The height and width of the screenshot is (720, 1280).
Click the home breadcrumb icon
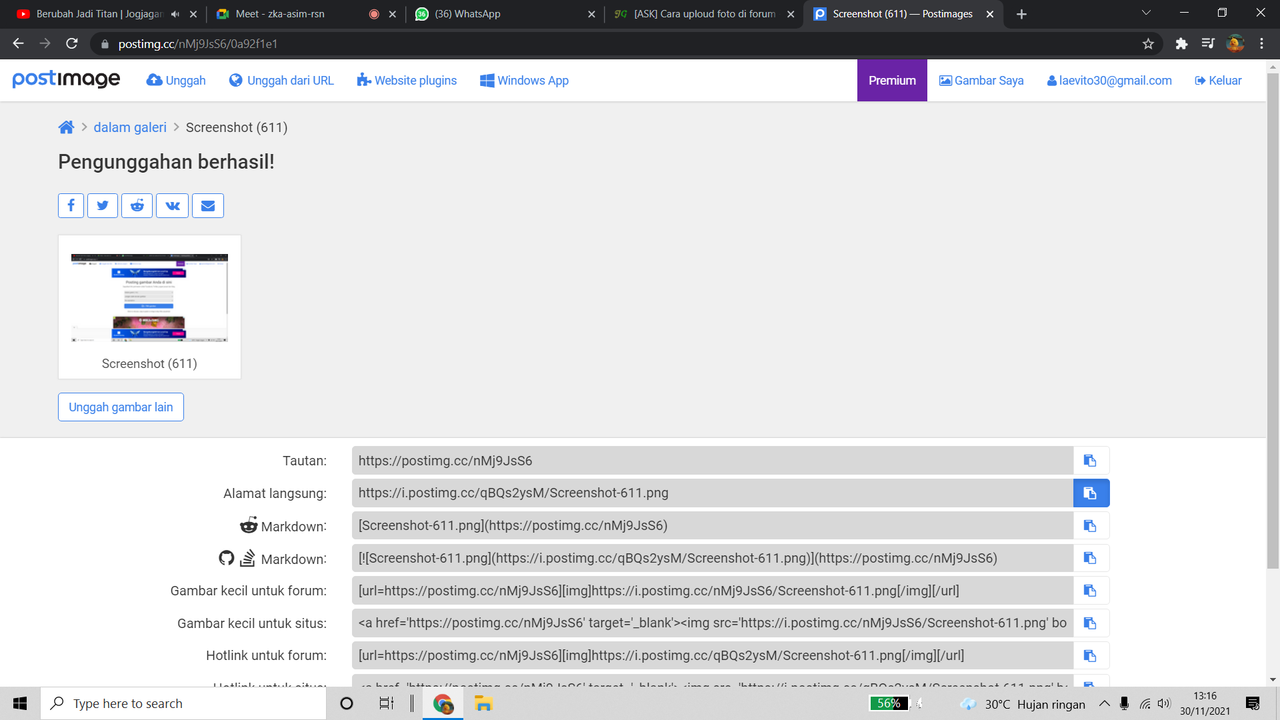(66, 127)
